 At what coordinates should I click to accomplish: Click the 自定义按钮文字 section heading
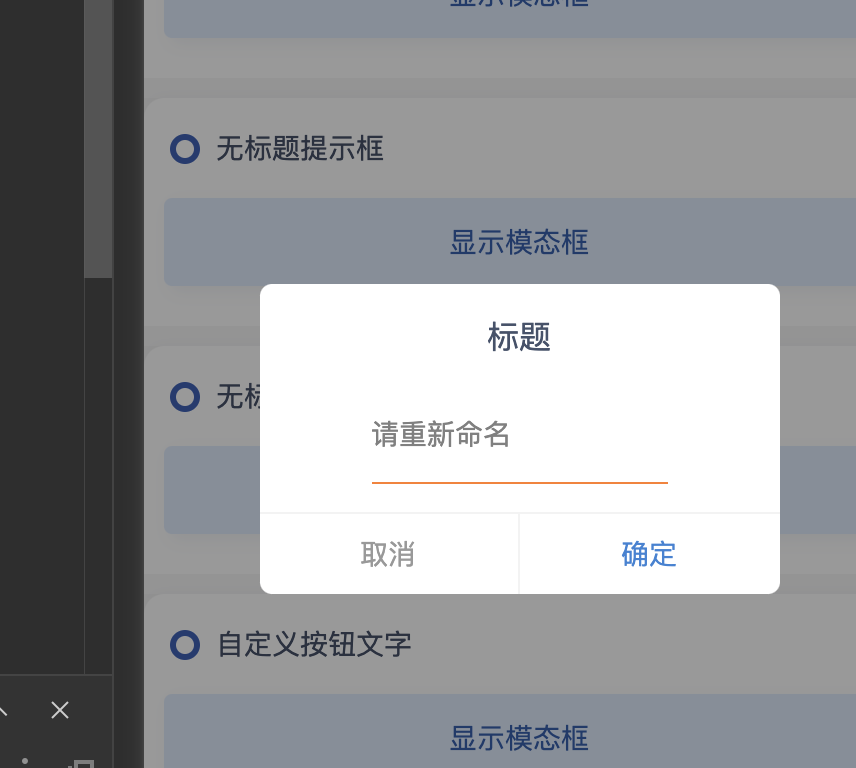point(314,645)
